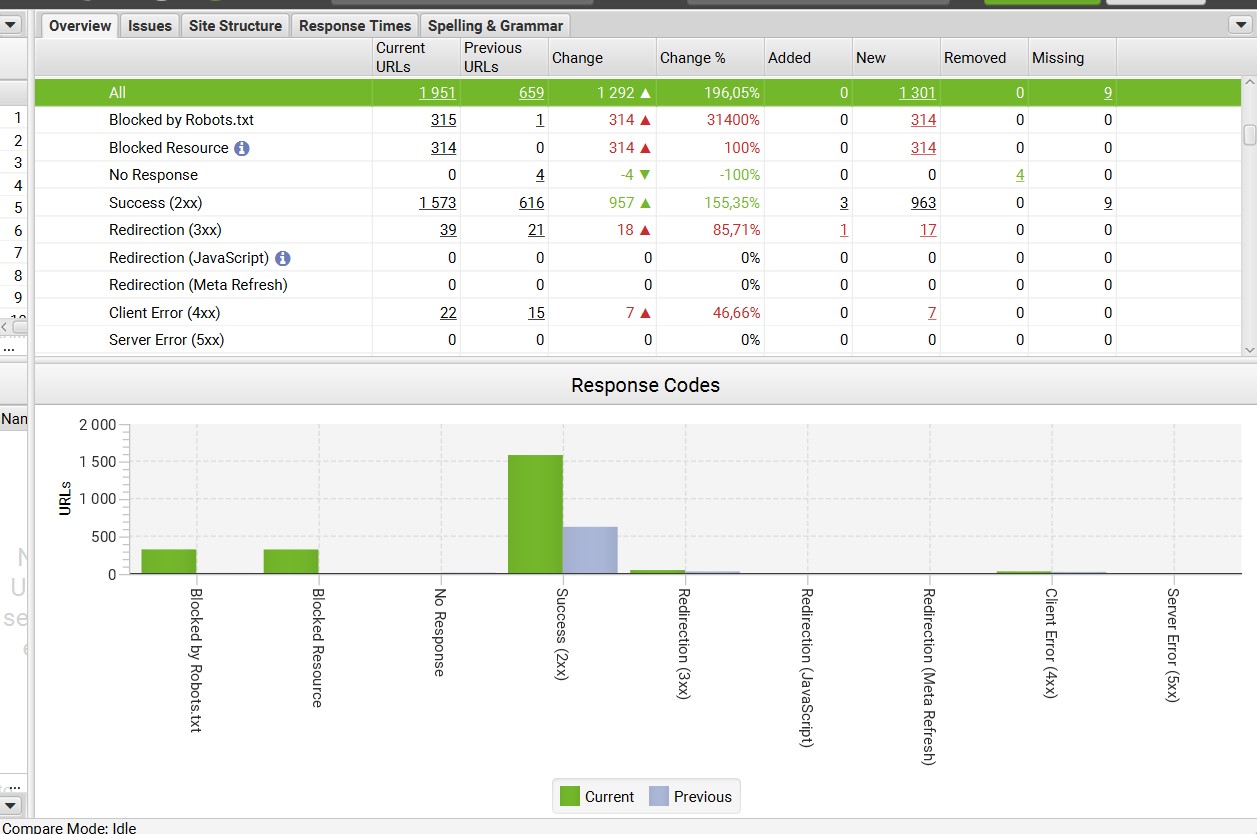This screenshot has height=834, width=1257.
Task: Toggle the Current series in the legend
Action: 597,797
